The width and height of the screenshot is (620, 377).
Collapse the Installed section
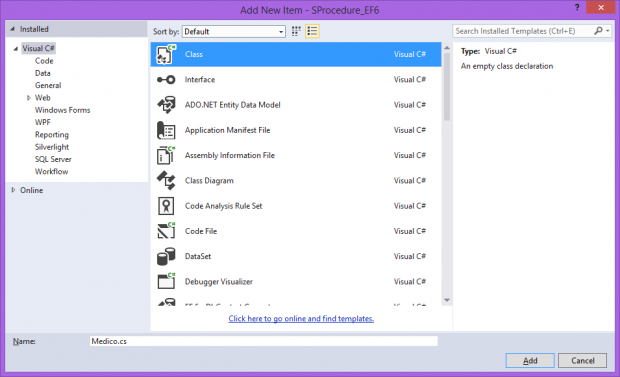(13, 29)
